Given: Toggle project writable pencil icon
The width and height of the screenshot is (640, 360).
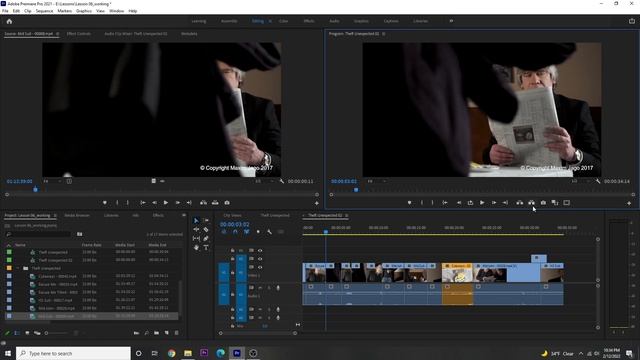Looking at the screenshot, I should (x=7, y=333).
